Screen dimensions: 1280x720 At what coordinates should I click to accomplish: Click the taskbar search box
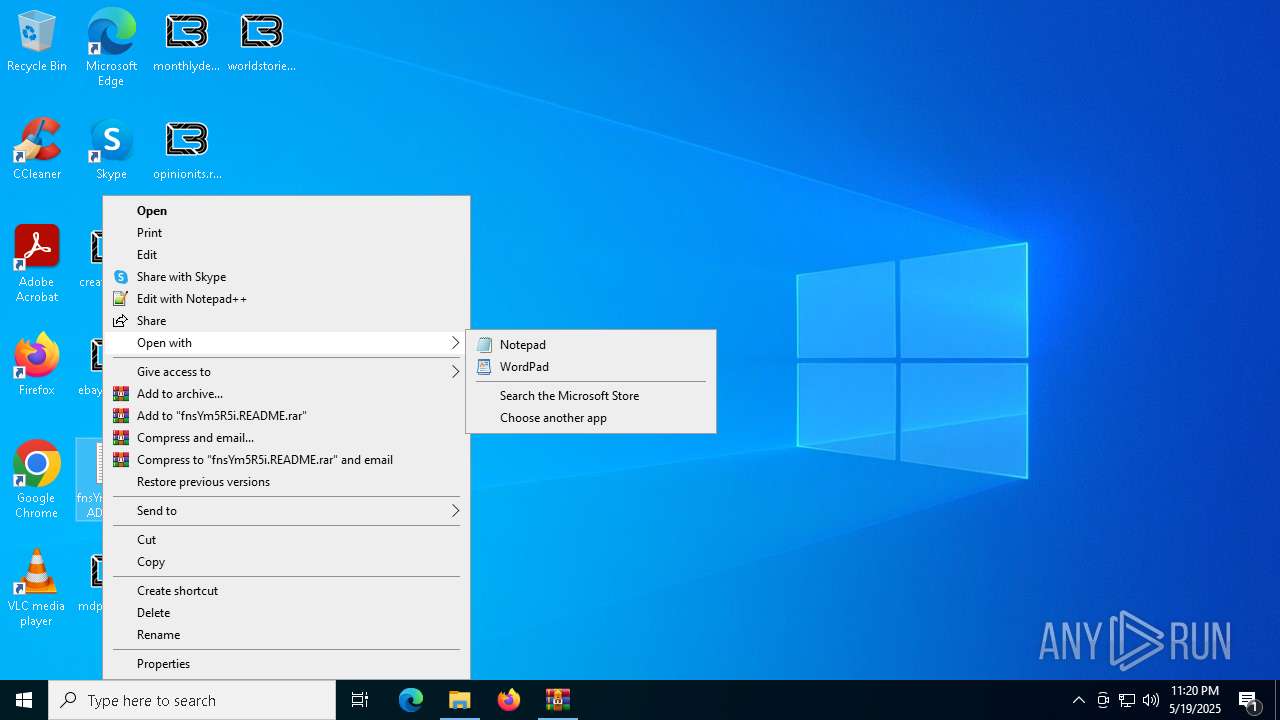click(192, 700)
